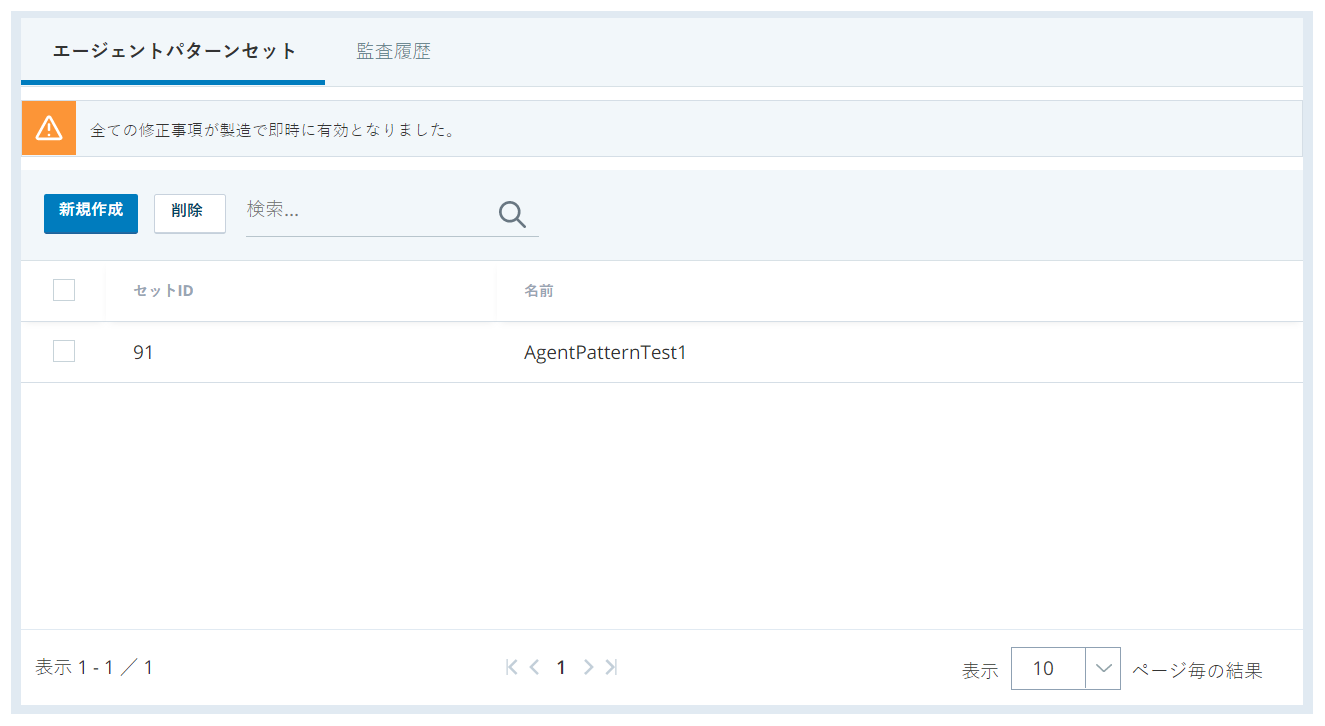Go to previous page arrow

pyautogui.click(x=535, y=667)
